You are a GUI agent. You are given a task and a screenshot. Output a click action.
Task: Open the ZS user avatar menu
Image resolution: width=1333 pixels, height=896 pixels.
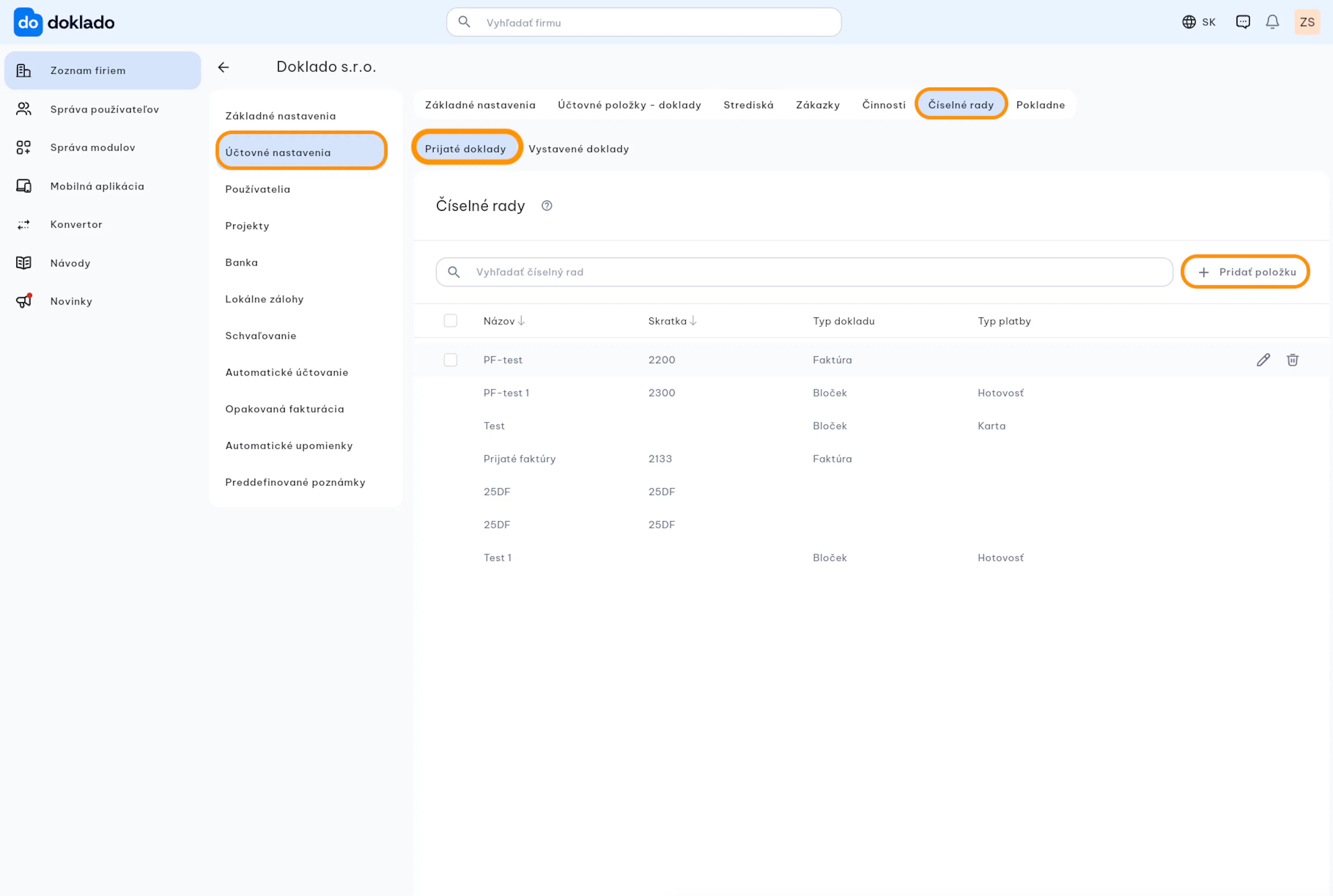pyautogui.click(x=1307, y=22)
